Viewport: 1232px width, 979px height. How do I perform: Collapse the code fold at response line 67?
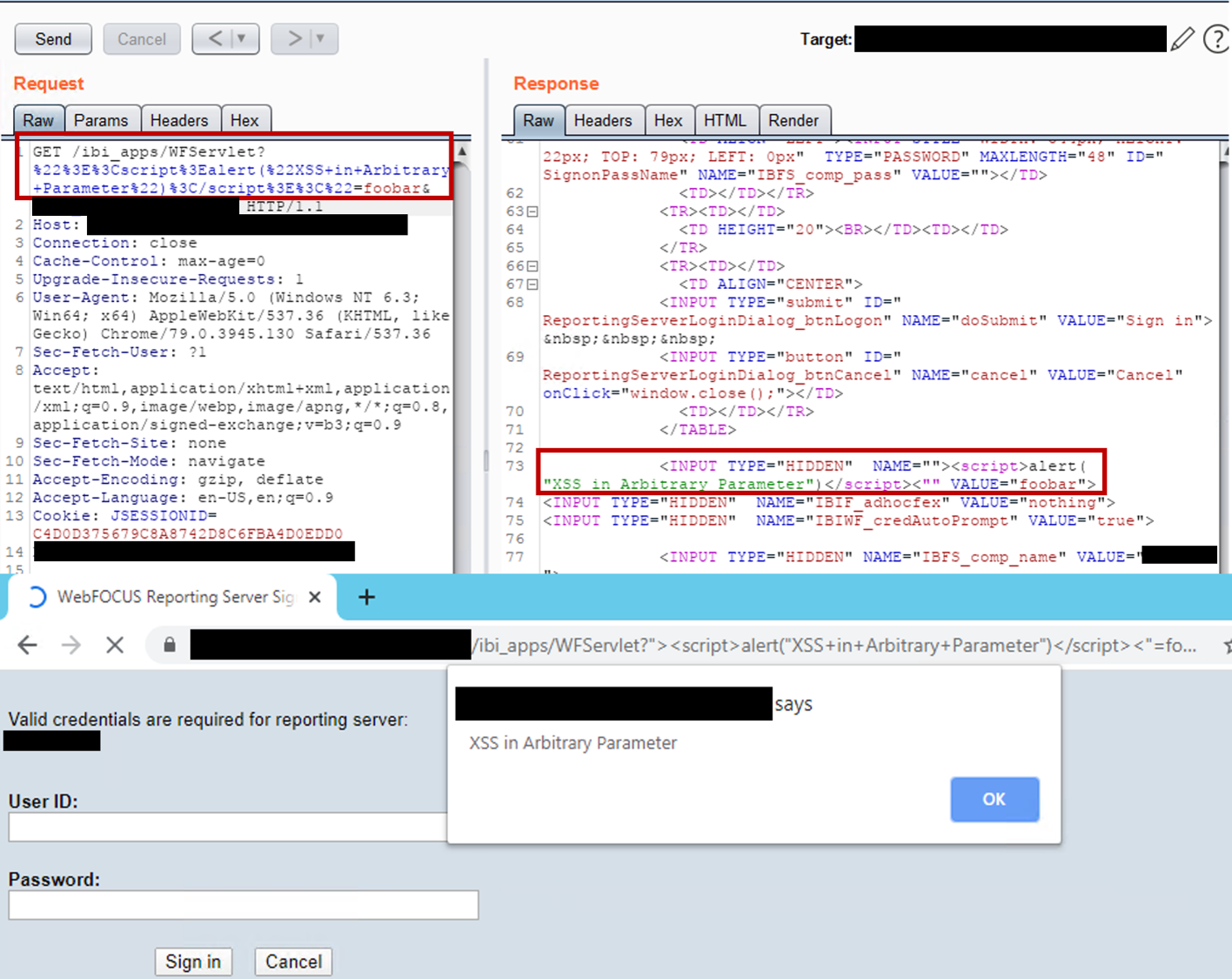(532, 285)
